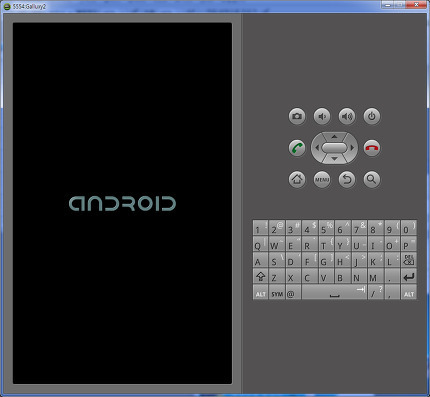This screenshot has width=430, height=397.
Task: Click the X key
Action: coord(293,276)
